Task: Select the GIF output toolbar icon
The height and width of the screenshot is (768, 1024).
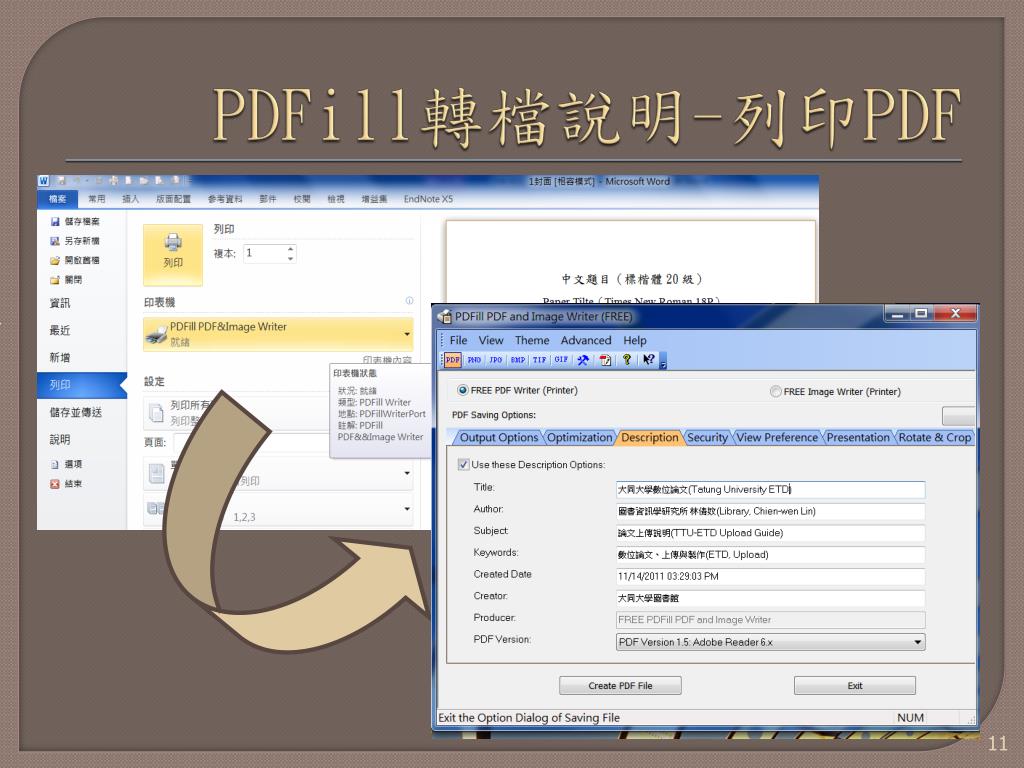Action: pos(561,360)
